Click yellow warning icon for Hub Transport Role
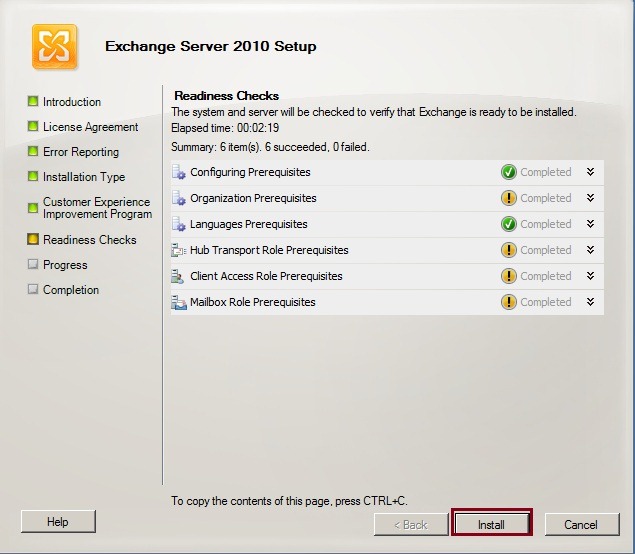Viewport: 635px width, 554px height. (508, 250)
